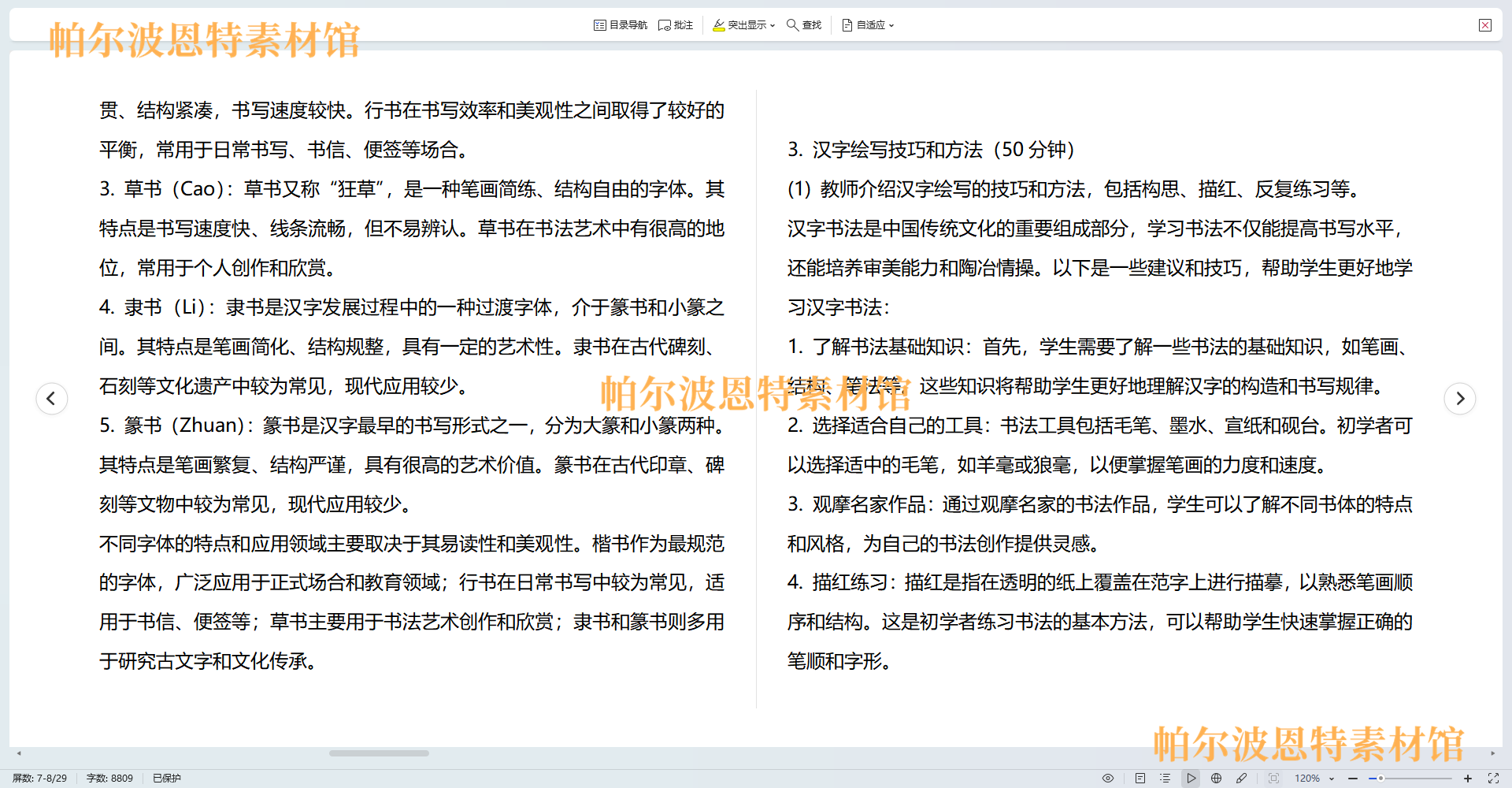This screenshot has width=1512, height=788.
Task: Switch to page layout view icon
Action: coord(1140,778)
